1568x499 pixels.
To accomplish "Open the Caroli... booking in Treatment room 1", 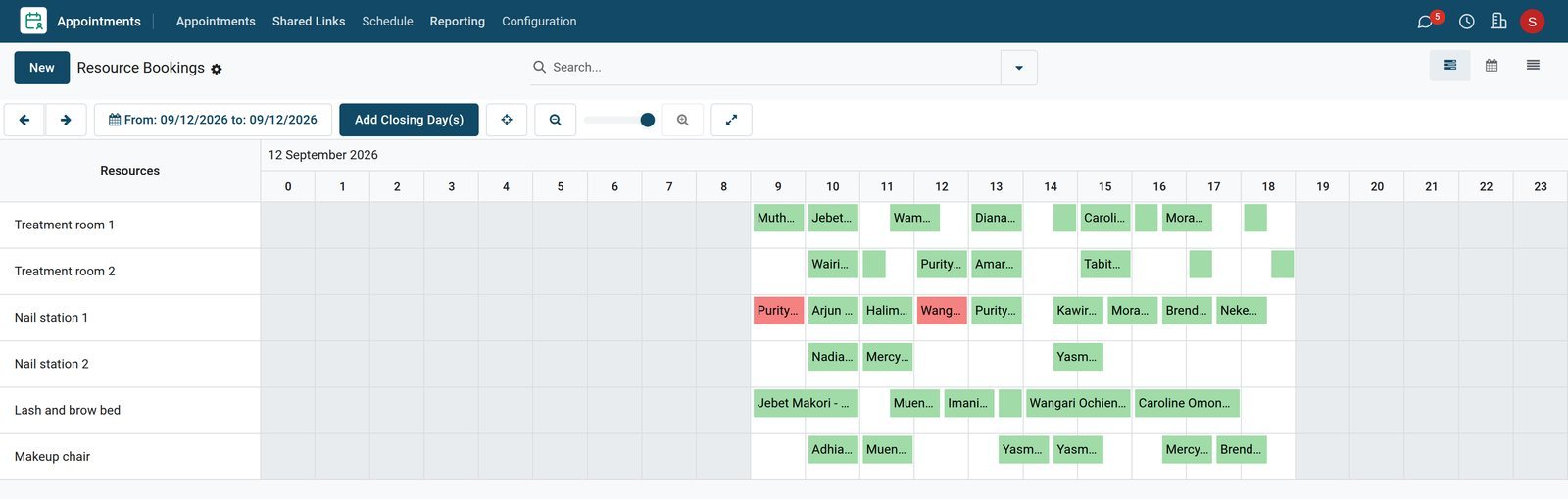I will (1105, 218).
